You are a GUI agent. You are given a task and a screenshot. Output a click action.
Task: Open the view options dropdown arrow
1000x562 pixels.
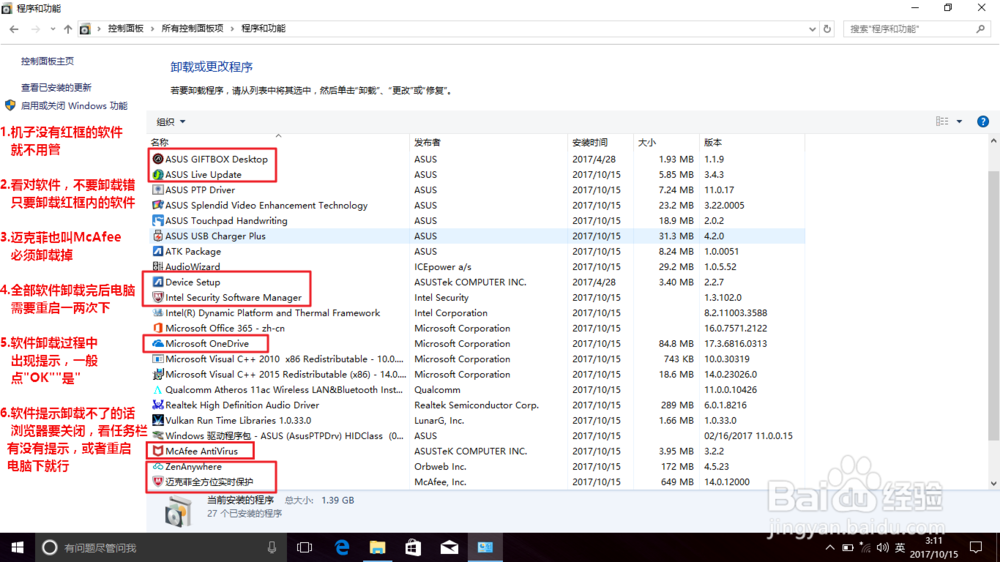[959, 121]
